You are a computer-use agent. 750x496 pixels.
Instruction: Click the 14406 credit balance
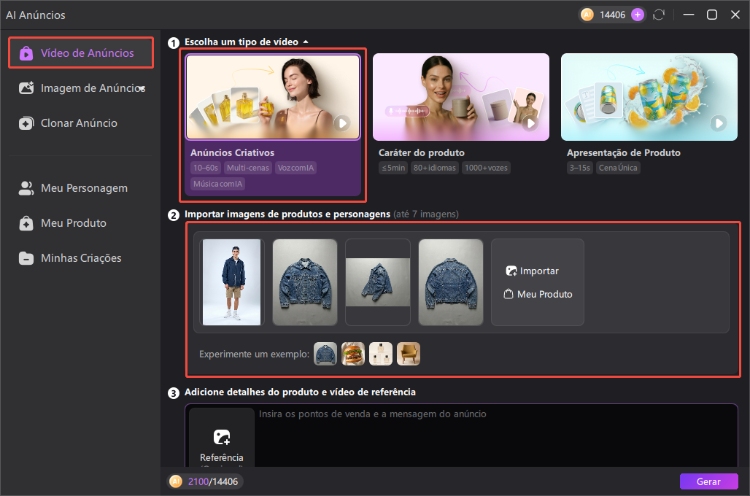(x=612, y=15)
